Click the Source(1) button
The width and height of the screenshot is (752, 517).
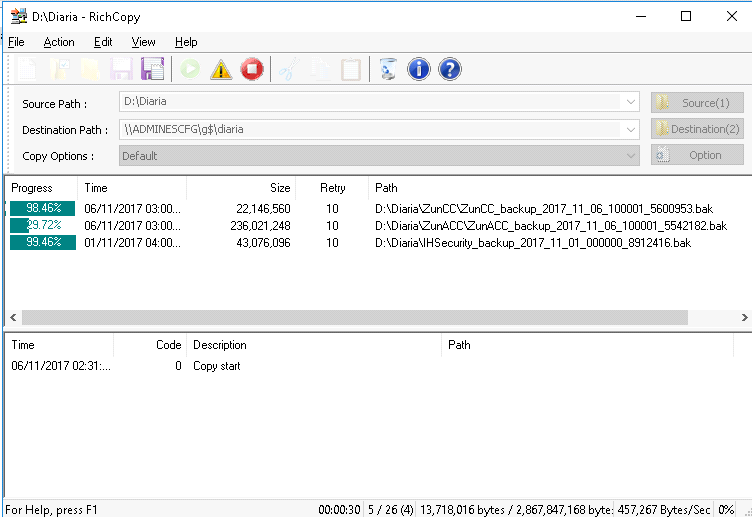697,103
